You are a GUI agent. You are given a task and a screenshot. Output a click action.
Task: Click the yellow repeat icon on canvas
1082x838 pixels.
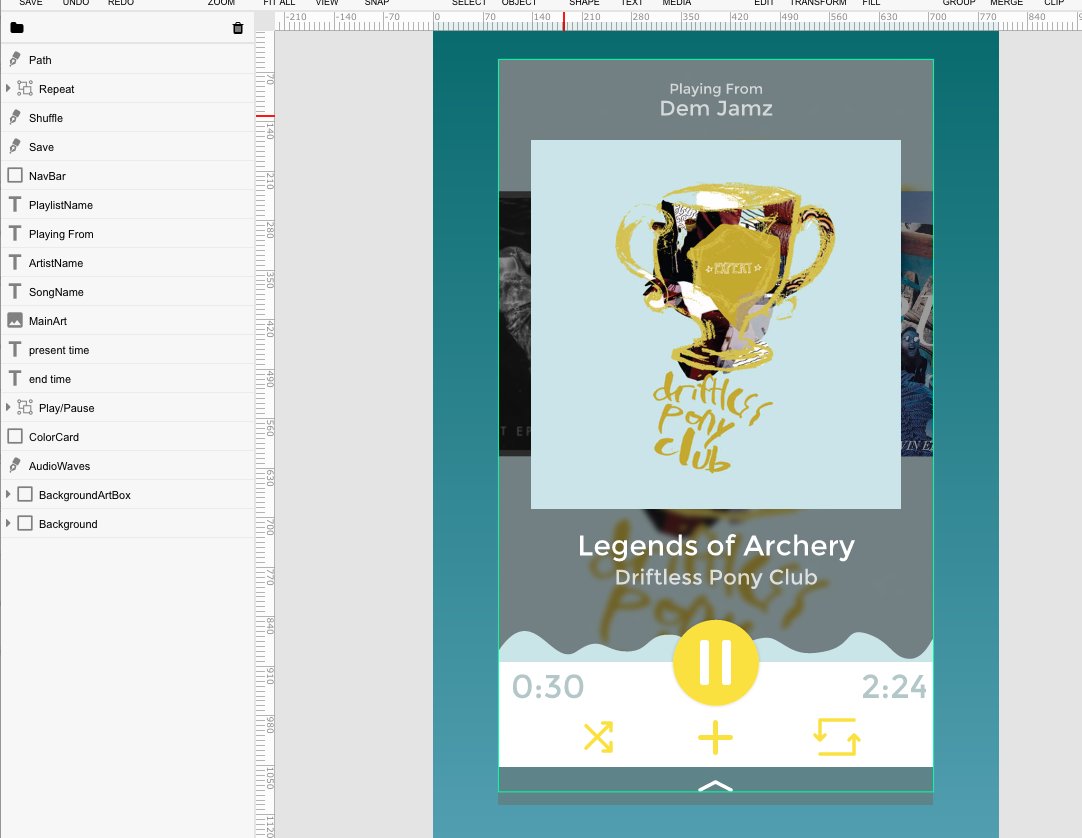837,737
